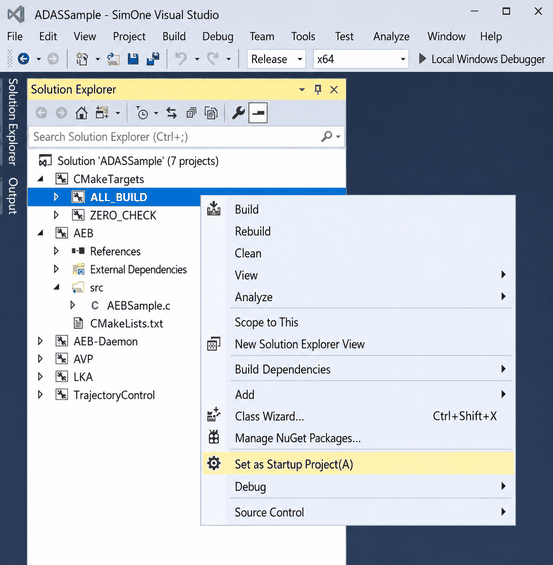Expand the References node
The width and height of the screenshot is (553, 565).
[56, 251]
